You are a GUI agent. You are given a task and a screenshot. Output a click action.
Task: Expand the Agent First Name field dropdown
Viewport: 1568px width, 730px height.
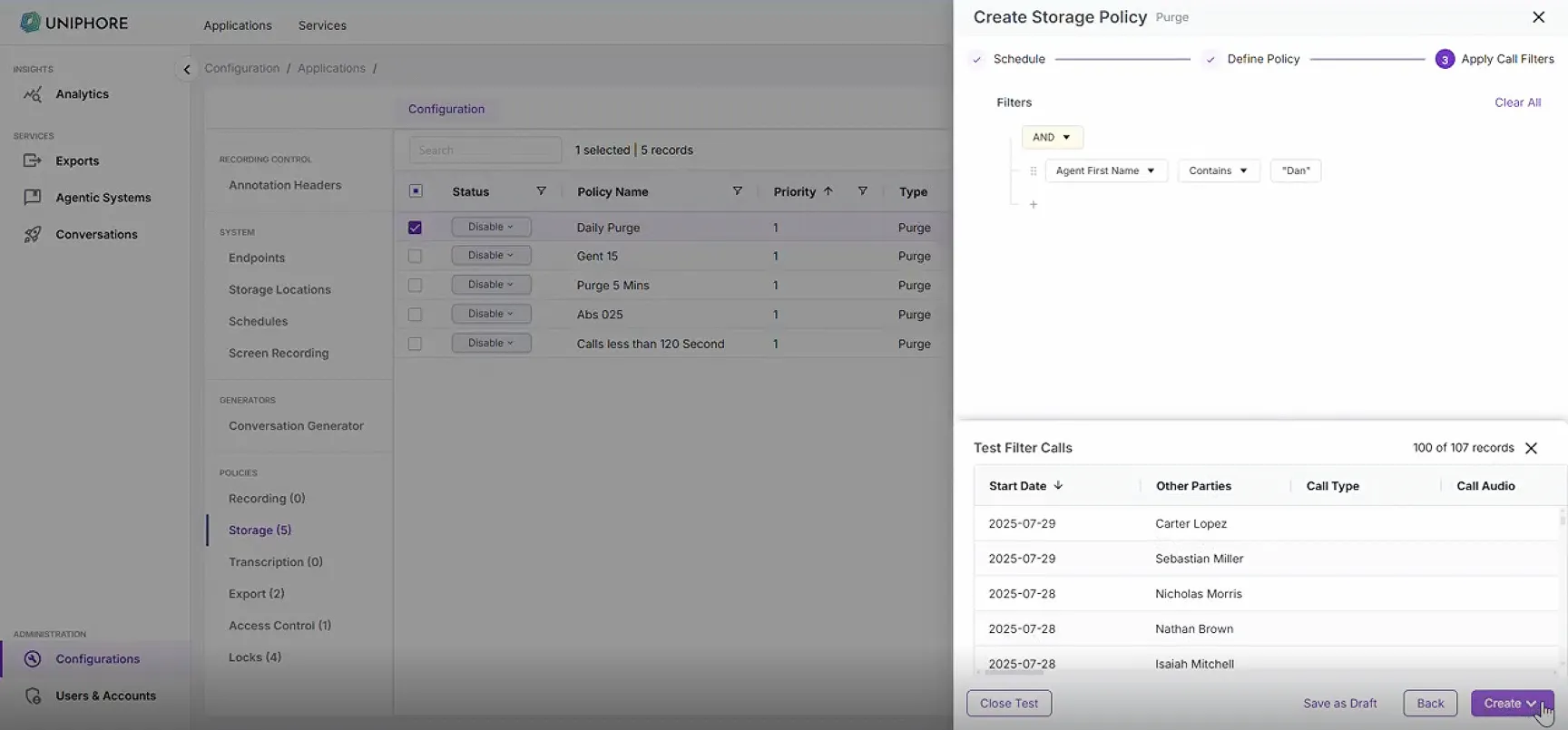(1105, 170)
